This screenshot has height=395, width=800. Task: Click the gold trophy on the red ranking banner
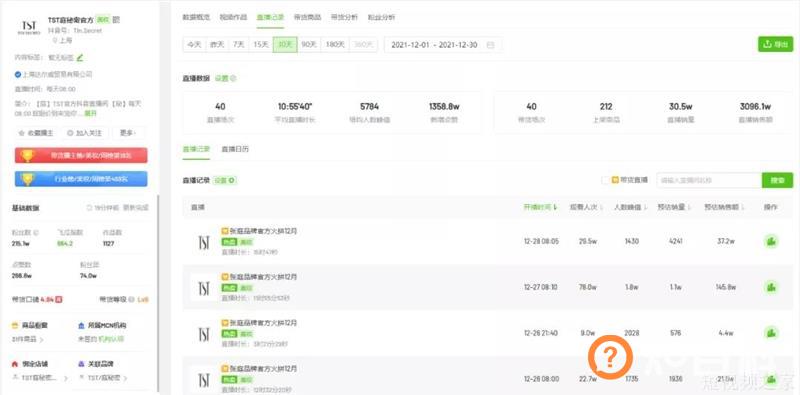click(x=28, y=156)
